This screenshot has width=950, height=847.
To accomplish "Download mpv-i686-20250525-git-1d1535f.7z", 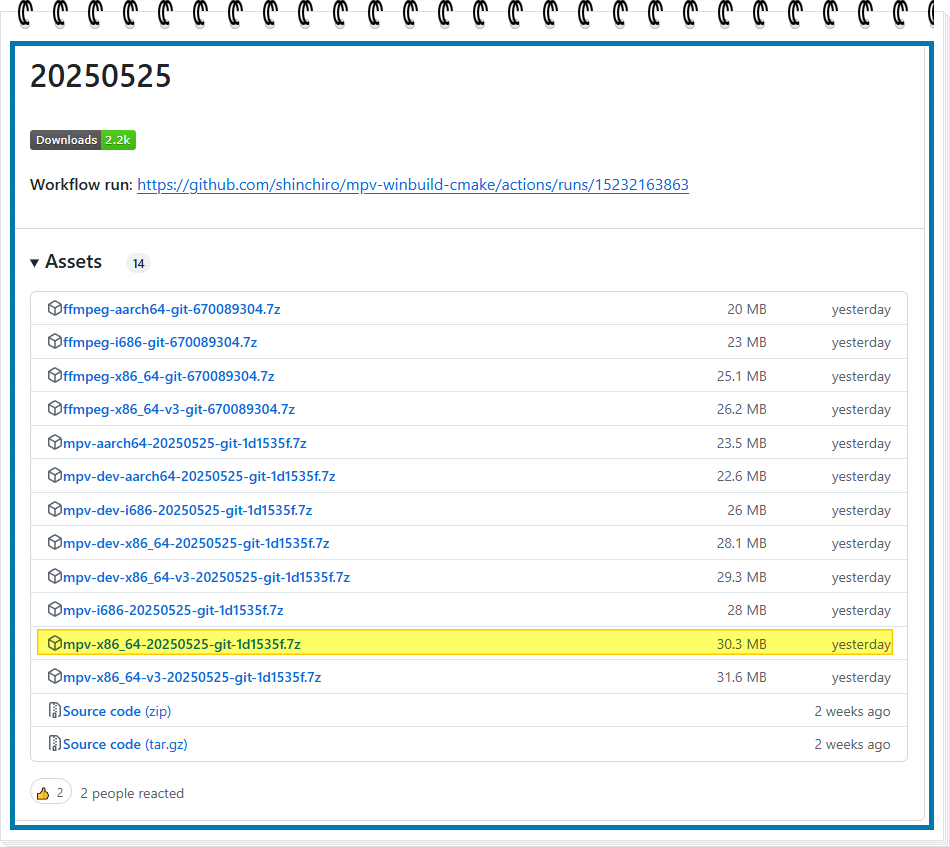I will [x=173, y=610].
